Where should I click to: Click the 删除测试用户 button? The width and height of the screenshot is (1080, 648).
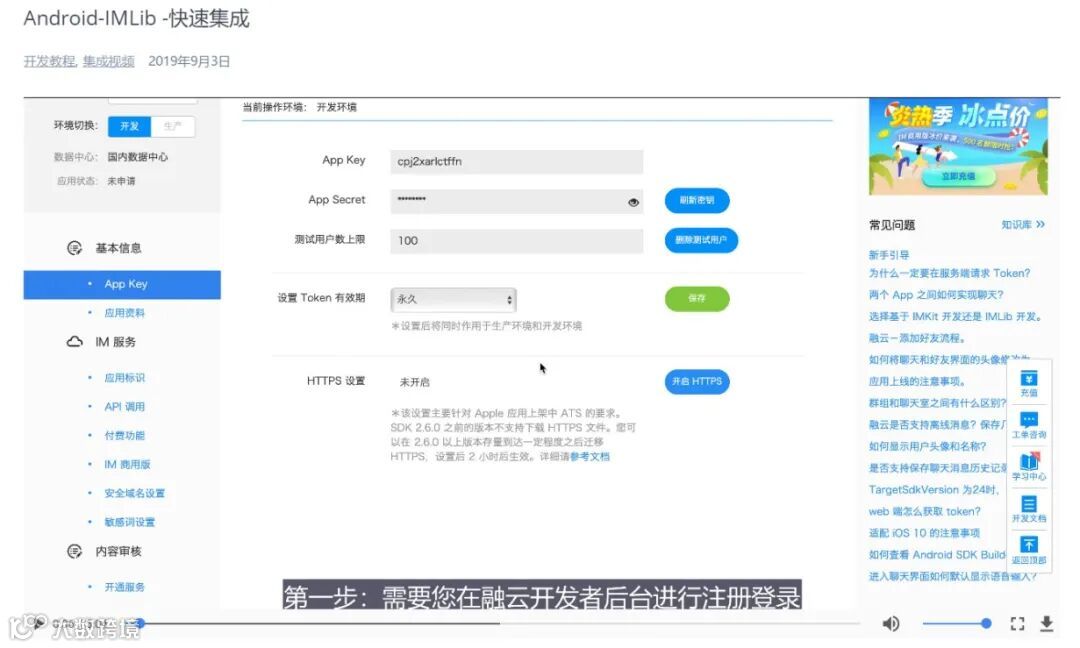700,240
